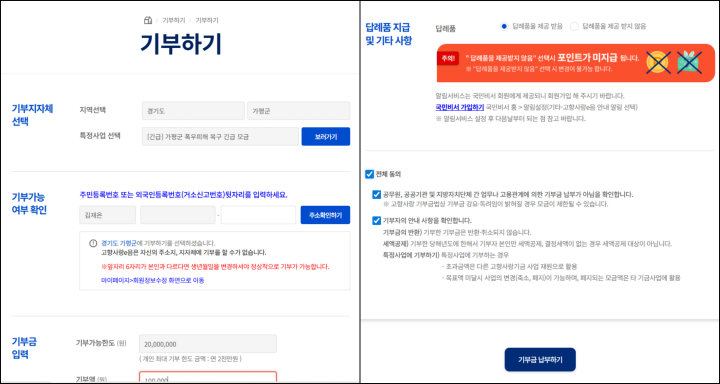Click the 답례품 지급 및 기타 사항 heading

[x=388, y=34]
